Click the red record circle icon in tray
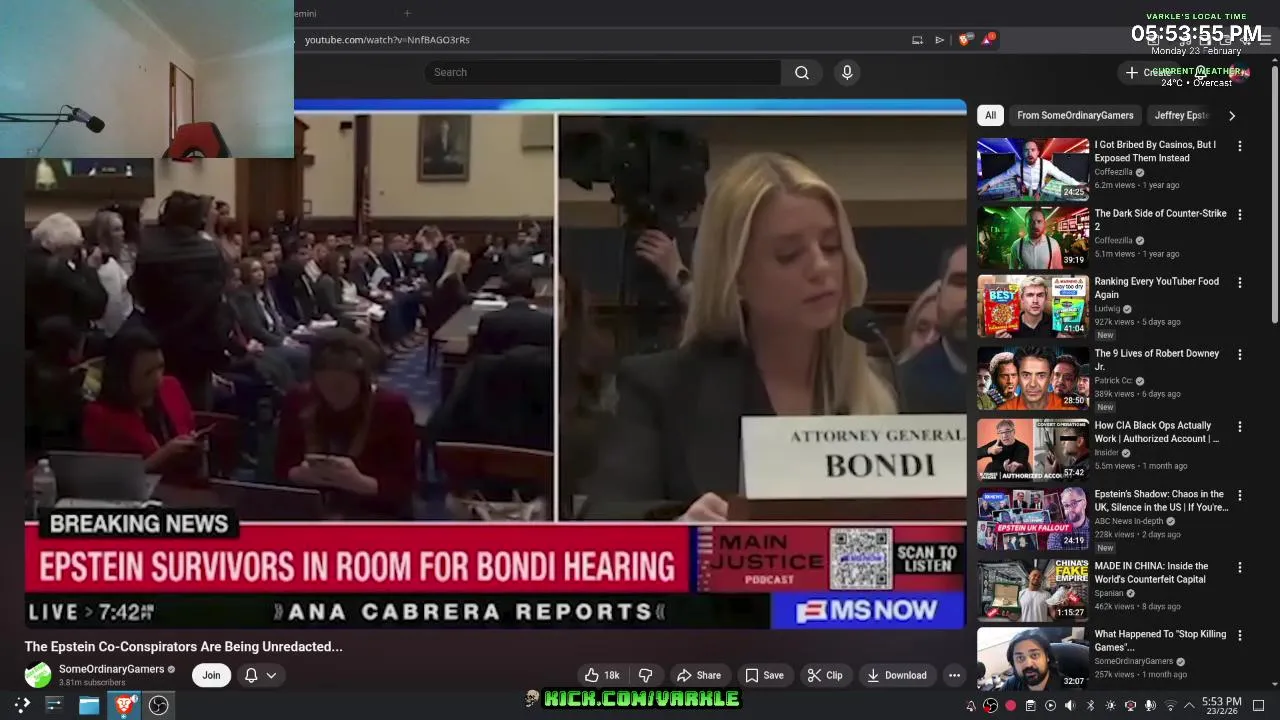The width and height of the screenshot is (1280, 720). [1010, 706]
